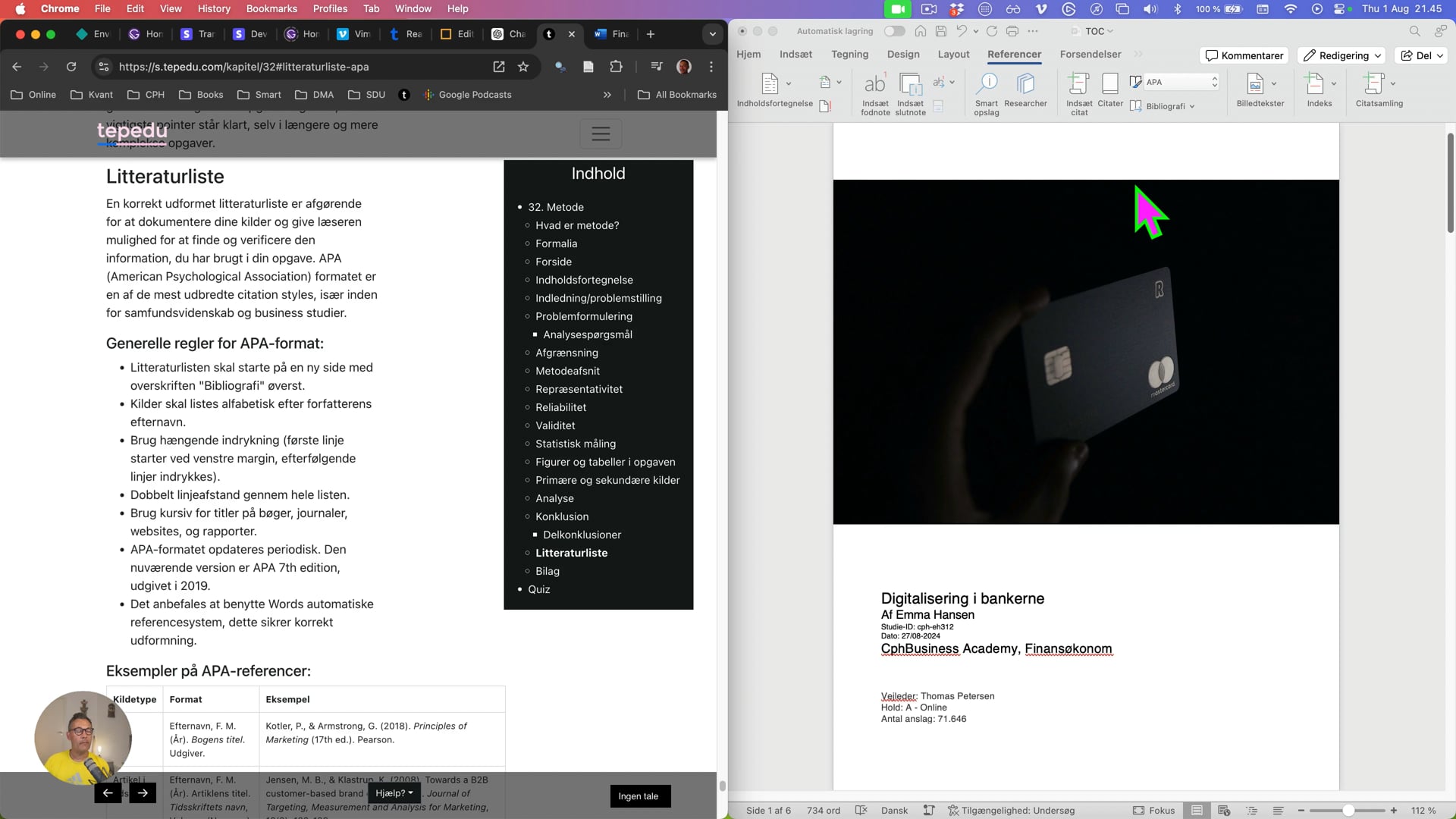Viewport: 1456px width, 819px height.
Task: Click the Word vertical scrollbar
Action: [x=1450, y=182]
